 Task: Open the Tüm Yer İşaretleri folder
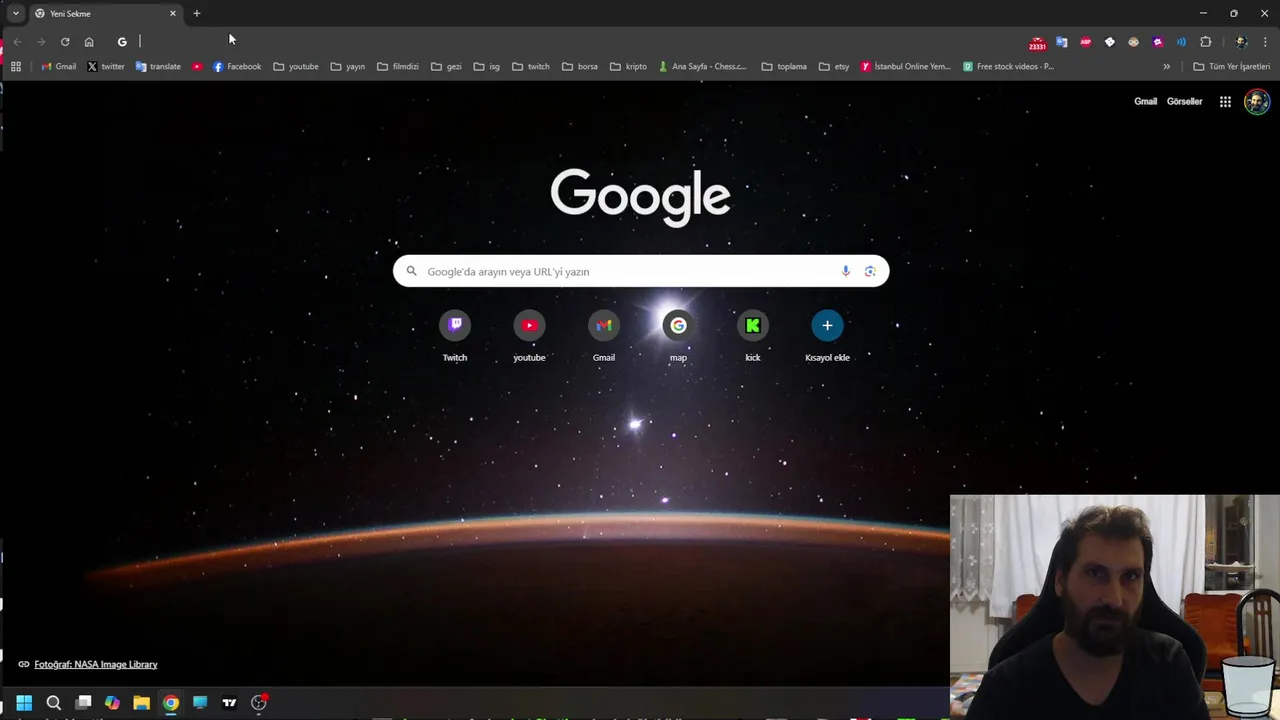click(1231, 67)
